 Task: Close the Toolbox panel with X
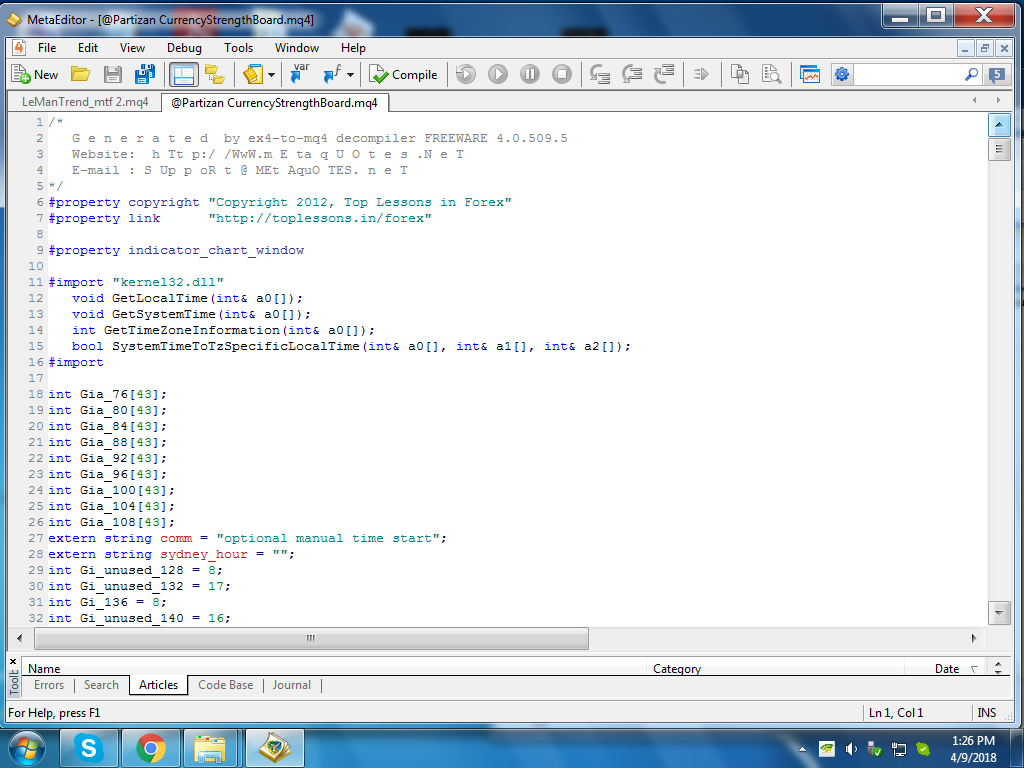(13, 661)
